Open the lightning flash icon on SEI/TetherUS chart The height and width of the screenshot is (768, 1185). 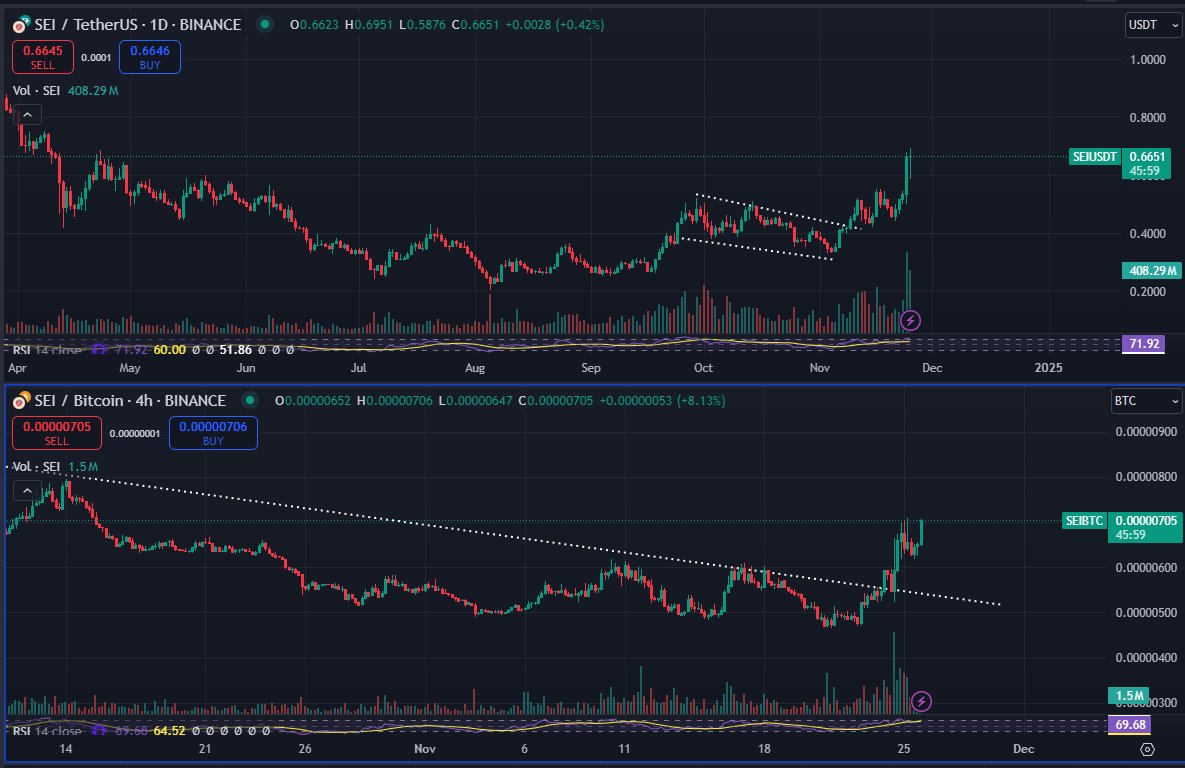(911, 321)
